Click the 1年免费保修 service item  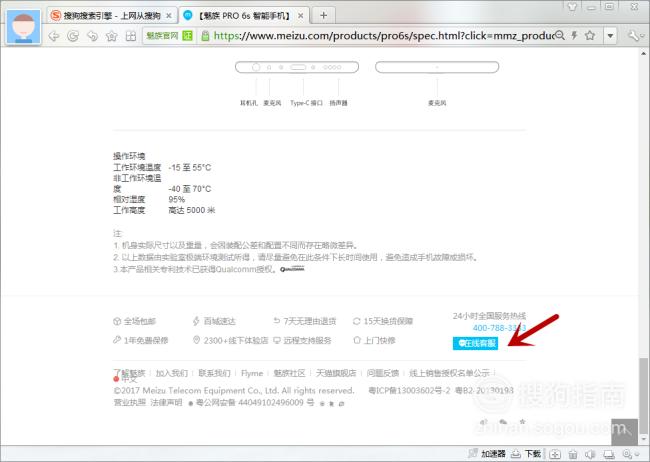click(x=141, y=340)
